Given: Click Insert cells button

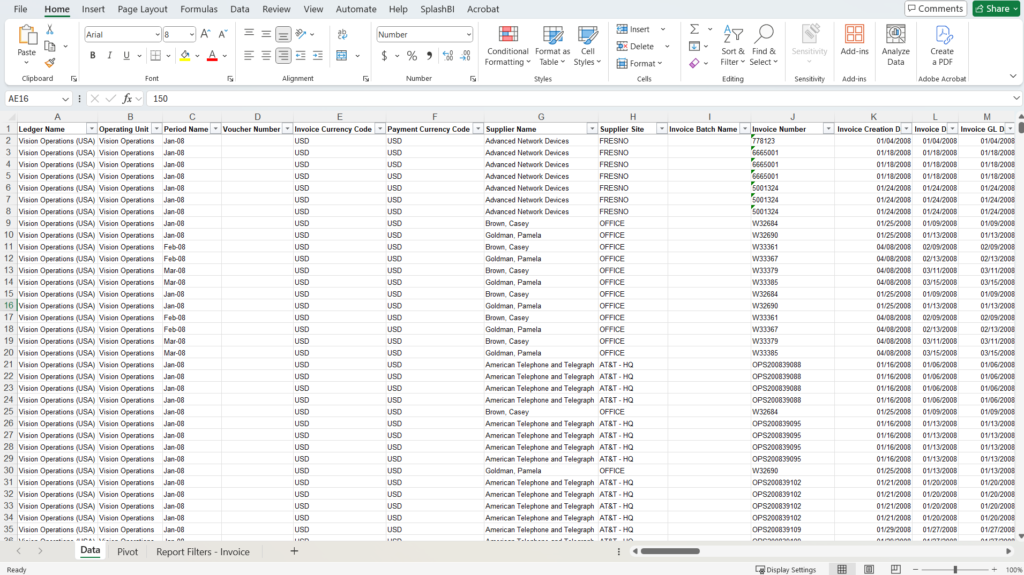Looking at the screenshot, I should pos(633,29).
